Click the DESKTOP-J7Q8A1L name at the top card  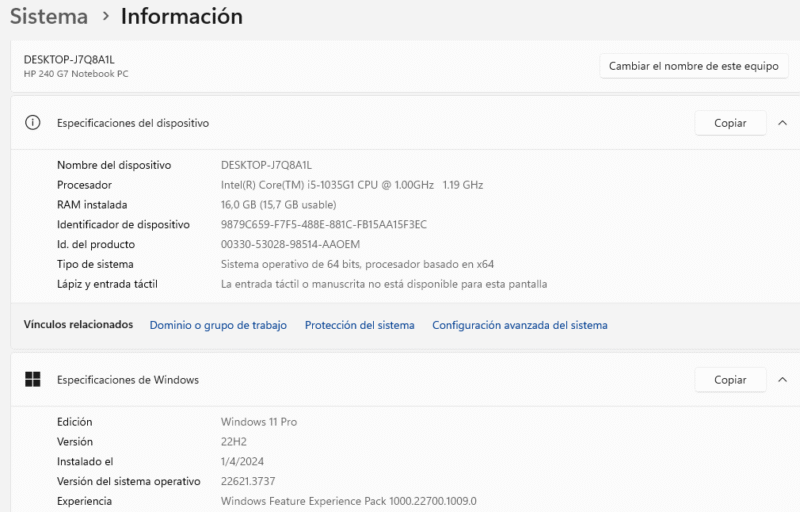click(69, 60)
